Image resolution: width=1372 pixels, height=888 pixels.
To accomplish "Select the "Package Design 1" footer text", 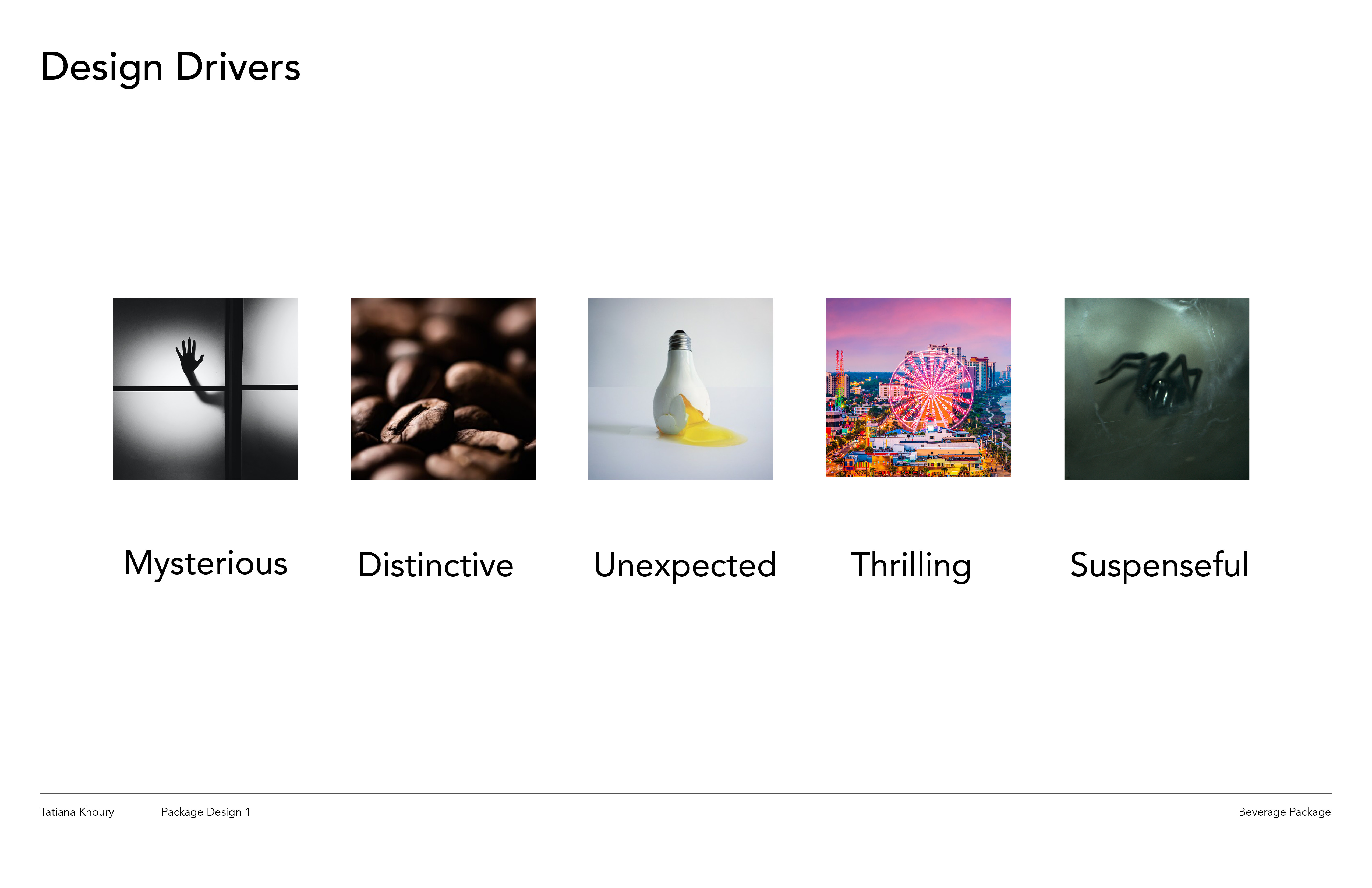I will point(205,812).
